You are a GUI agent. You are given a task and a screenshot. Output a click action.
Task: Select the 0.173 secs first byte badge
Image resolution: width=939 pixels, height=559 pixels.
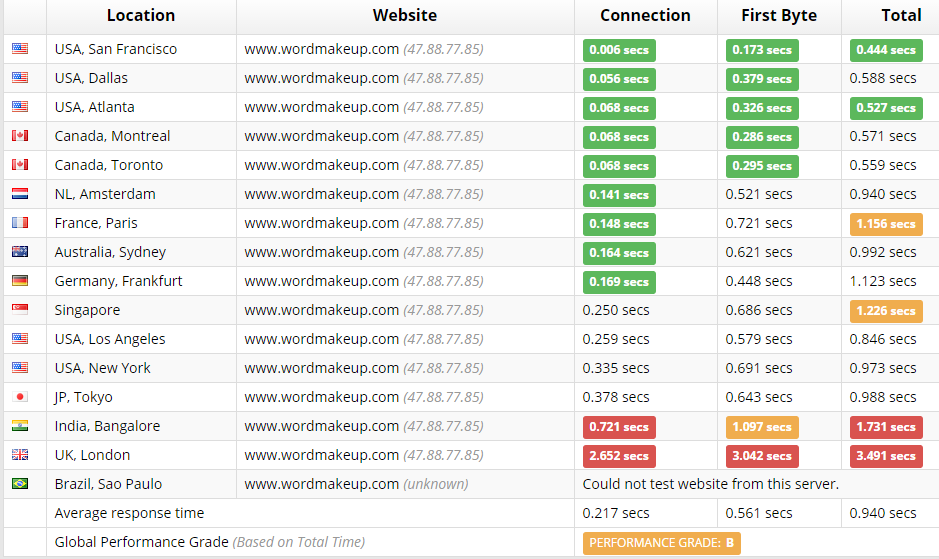762,50
